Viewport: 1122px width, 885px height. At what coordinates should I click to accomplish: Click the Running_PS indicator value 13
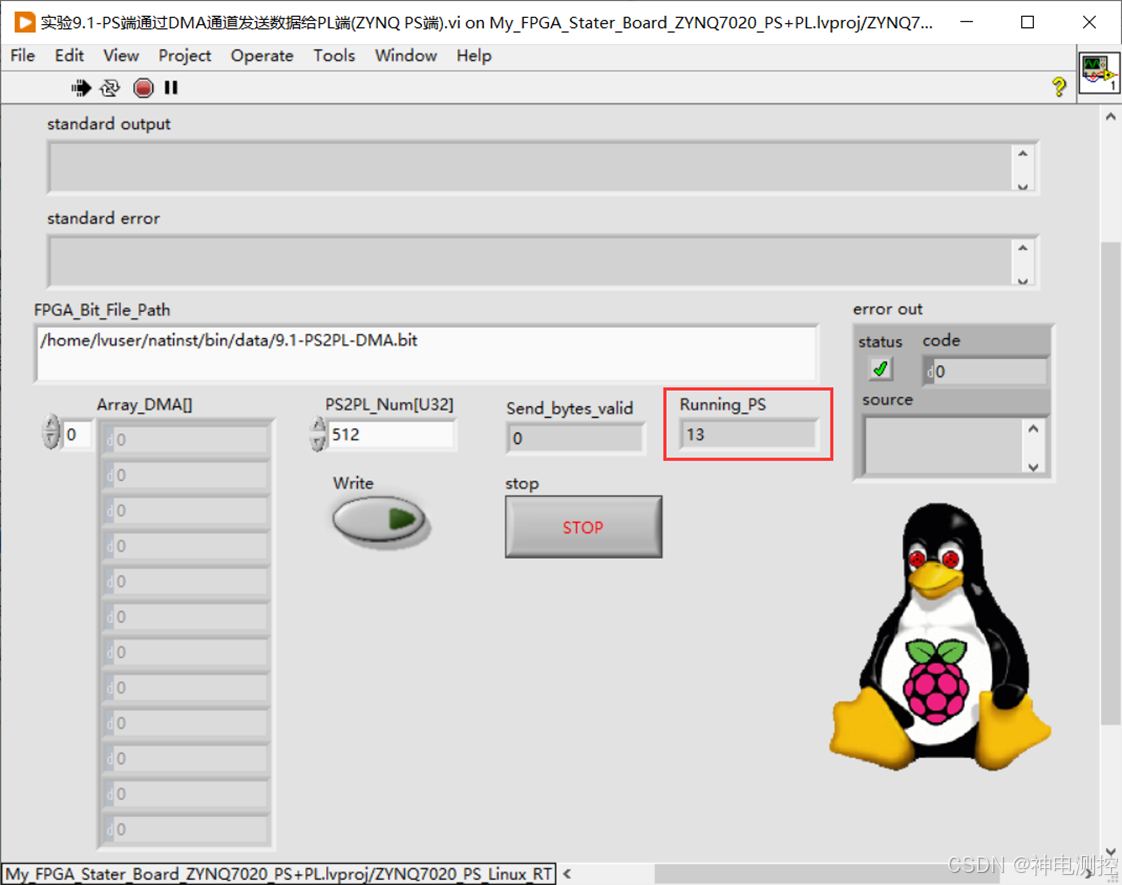tap(747, 434)
